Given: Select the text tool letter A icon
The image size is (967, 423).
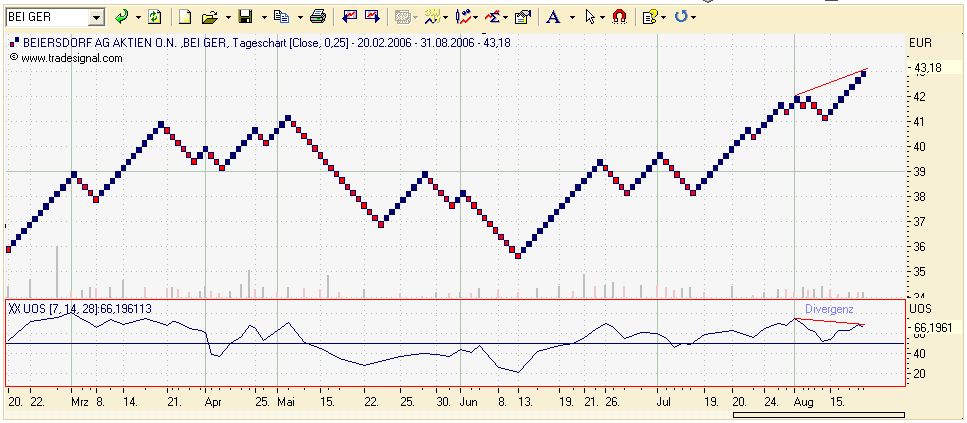Looking at the screenshot, I should point(553,17).
